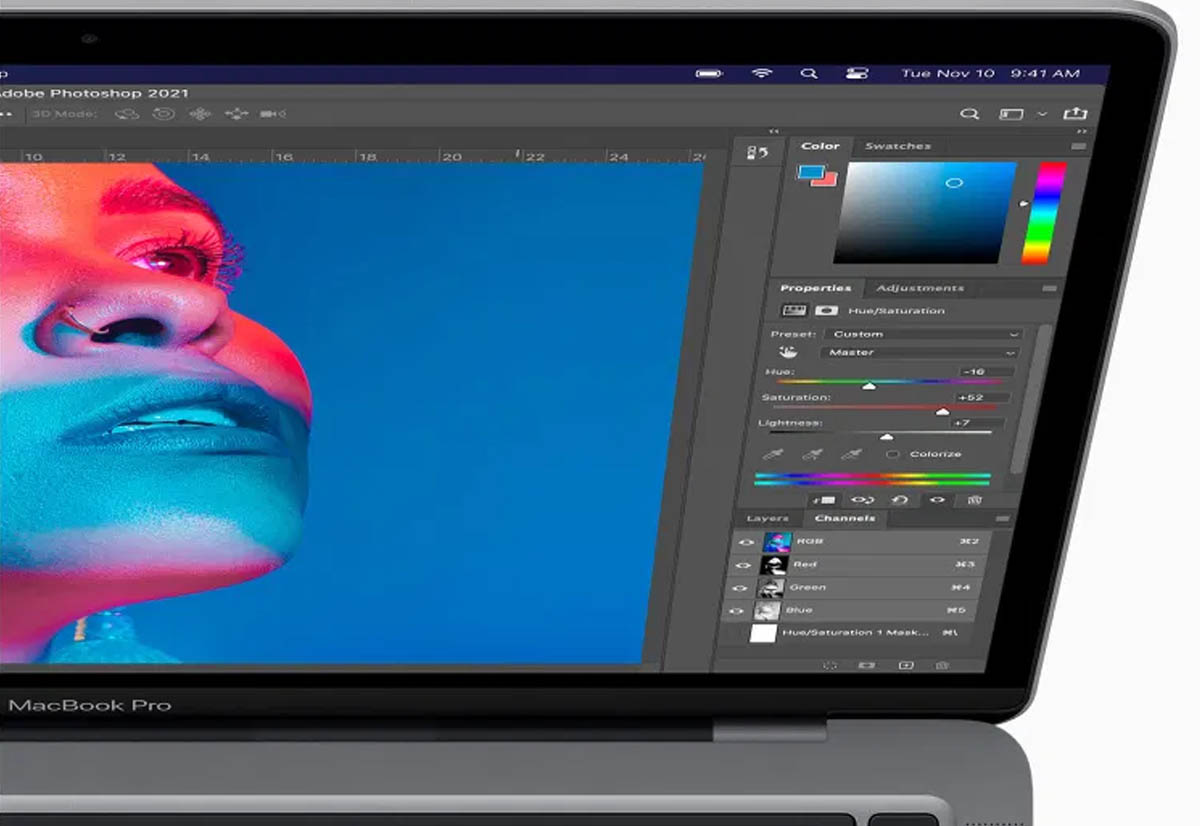Viewport: 1200px width, 826px height.
Task: Delete adjustment layer trash icon in Properties
Action: [975, 499]
